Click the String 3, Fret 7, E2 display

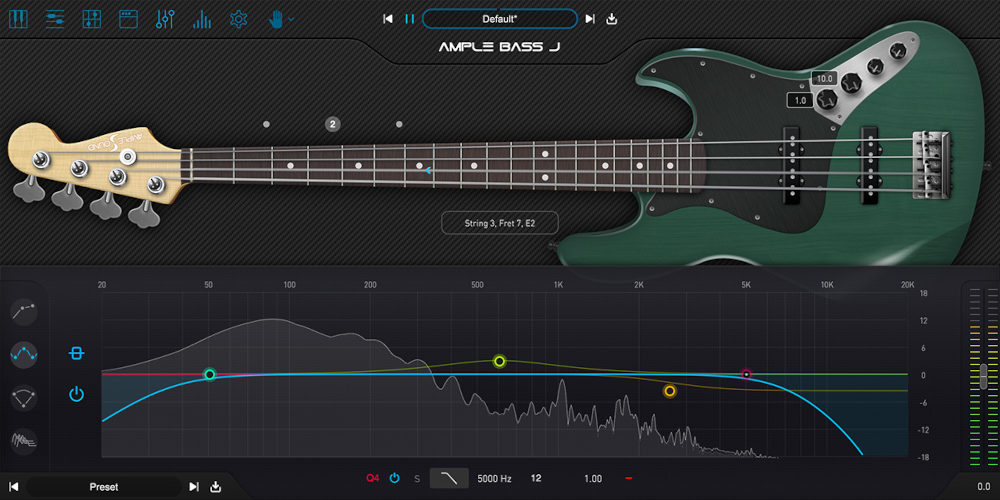click(x=500, y=224)
